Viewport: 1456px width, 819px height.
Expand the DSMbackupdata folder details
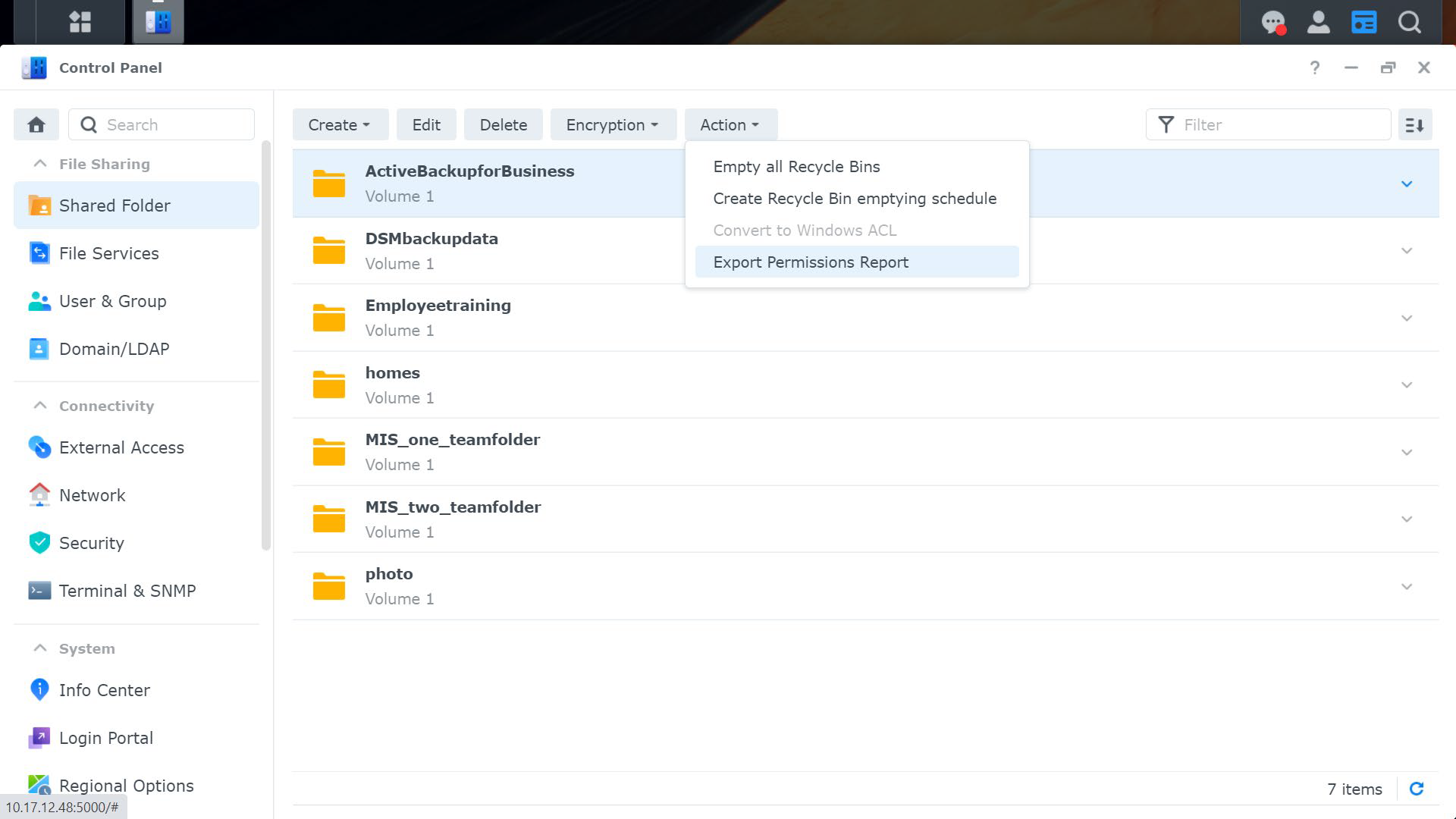(1407, 251)
